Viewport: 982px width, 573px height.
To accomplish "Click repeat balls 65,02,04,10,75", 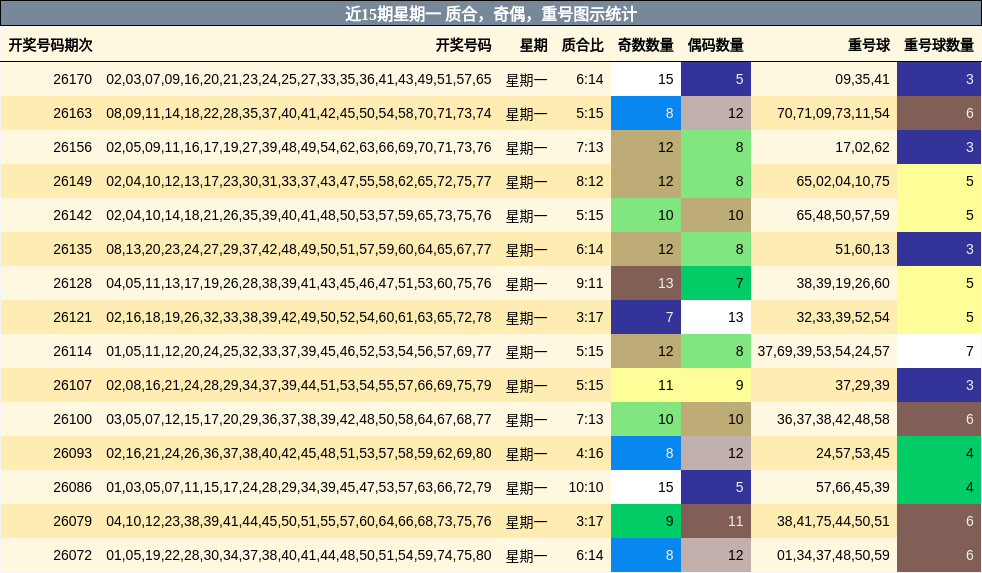I will pos(843,181).
